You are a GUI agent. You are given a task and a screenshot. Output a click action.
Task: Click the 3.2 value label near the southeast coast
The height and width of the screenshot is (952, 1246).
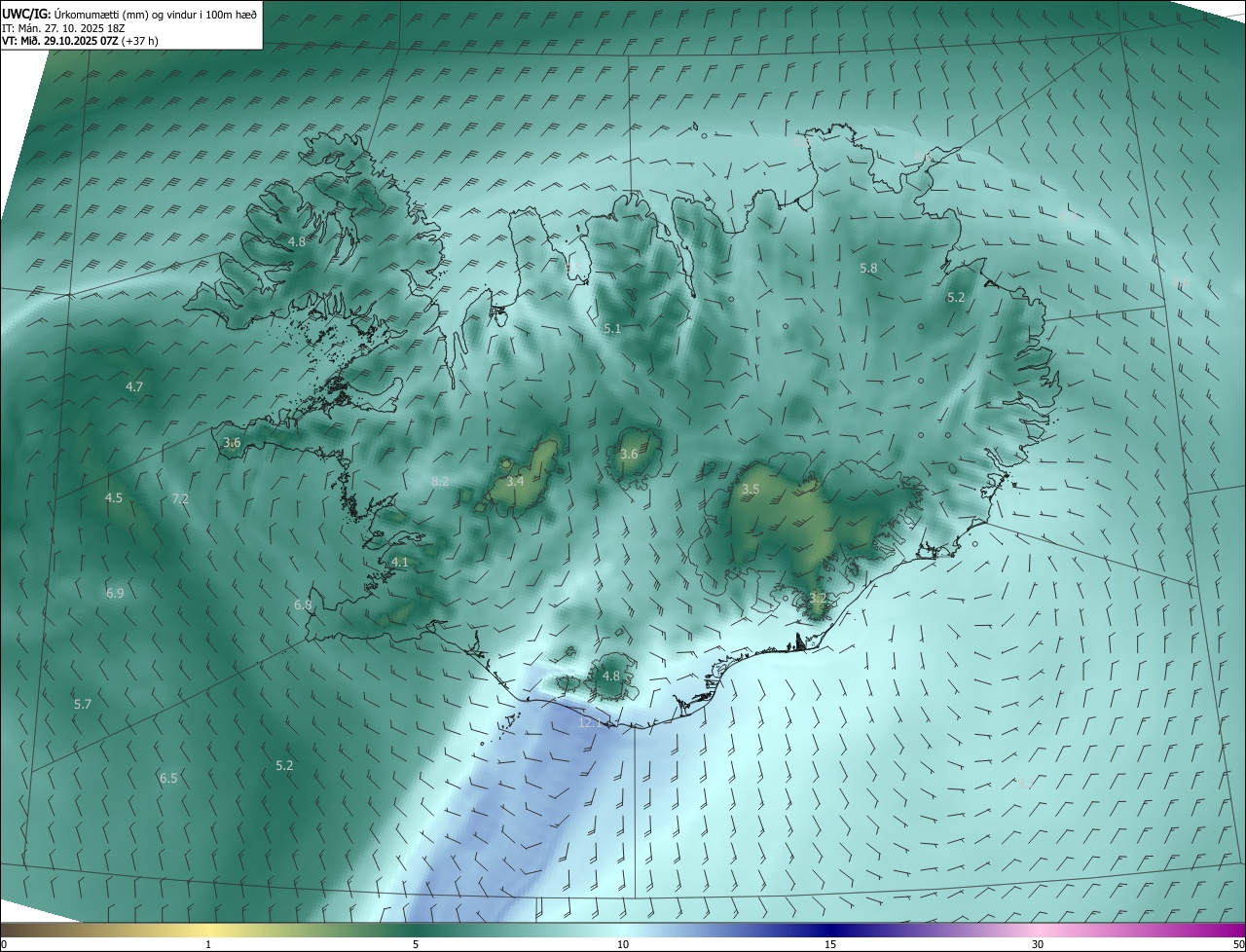(x=818, y=598)
